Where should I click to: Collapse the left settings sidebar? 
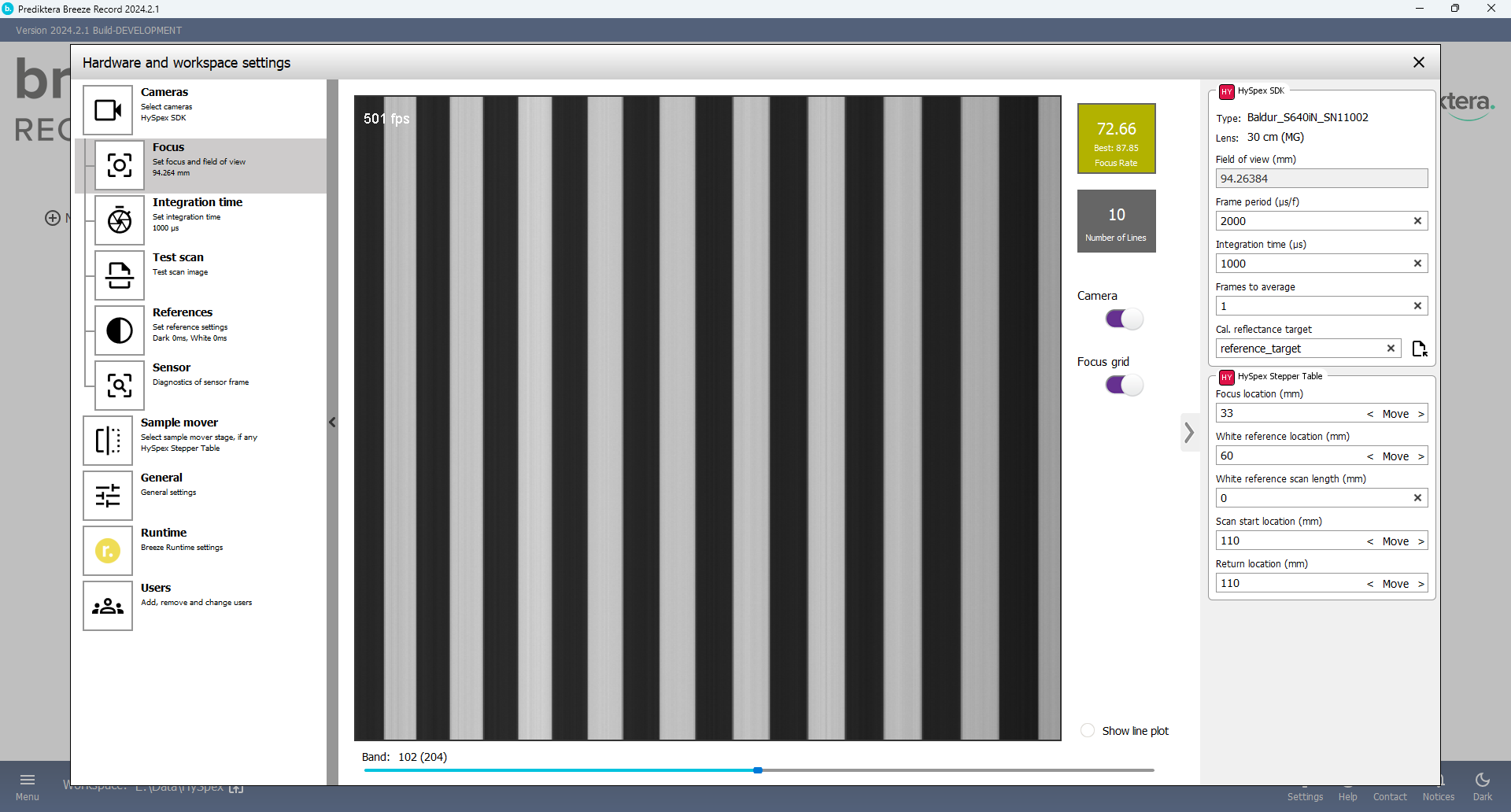(x=332, y=423)
